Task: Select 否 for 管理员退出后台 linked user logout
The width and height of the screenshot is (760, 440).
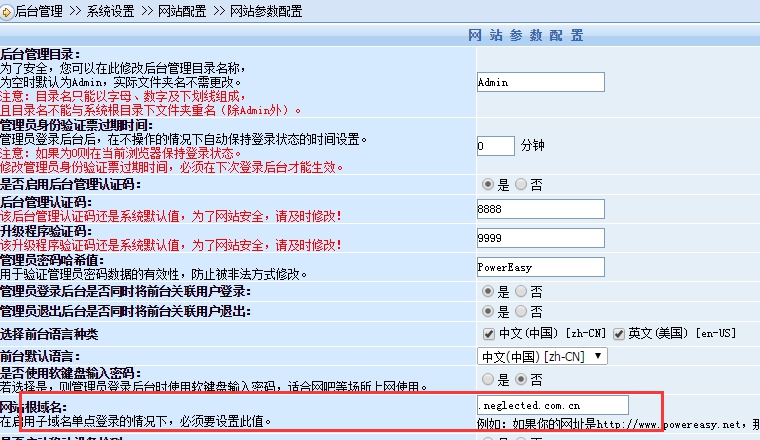Action: pos(521,312)
